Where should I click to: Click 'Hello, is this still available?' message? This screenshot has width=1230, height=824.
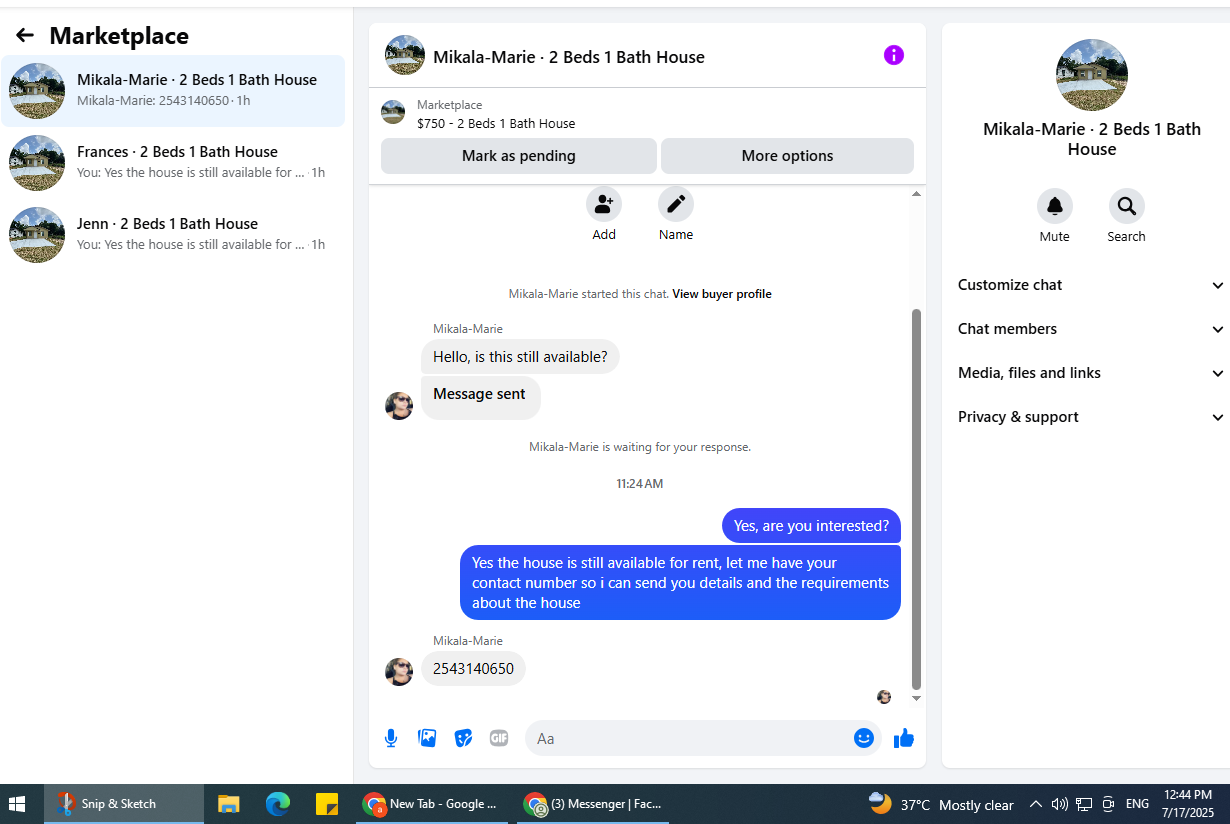coord(520,357)
